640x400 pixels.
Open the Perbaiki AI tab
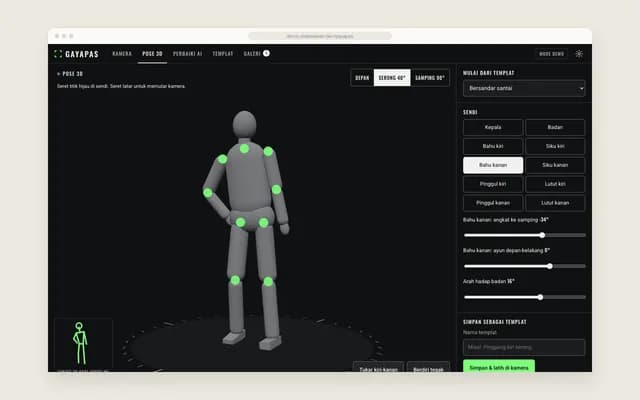187,53
